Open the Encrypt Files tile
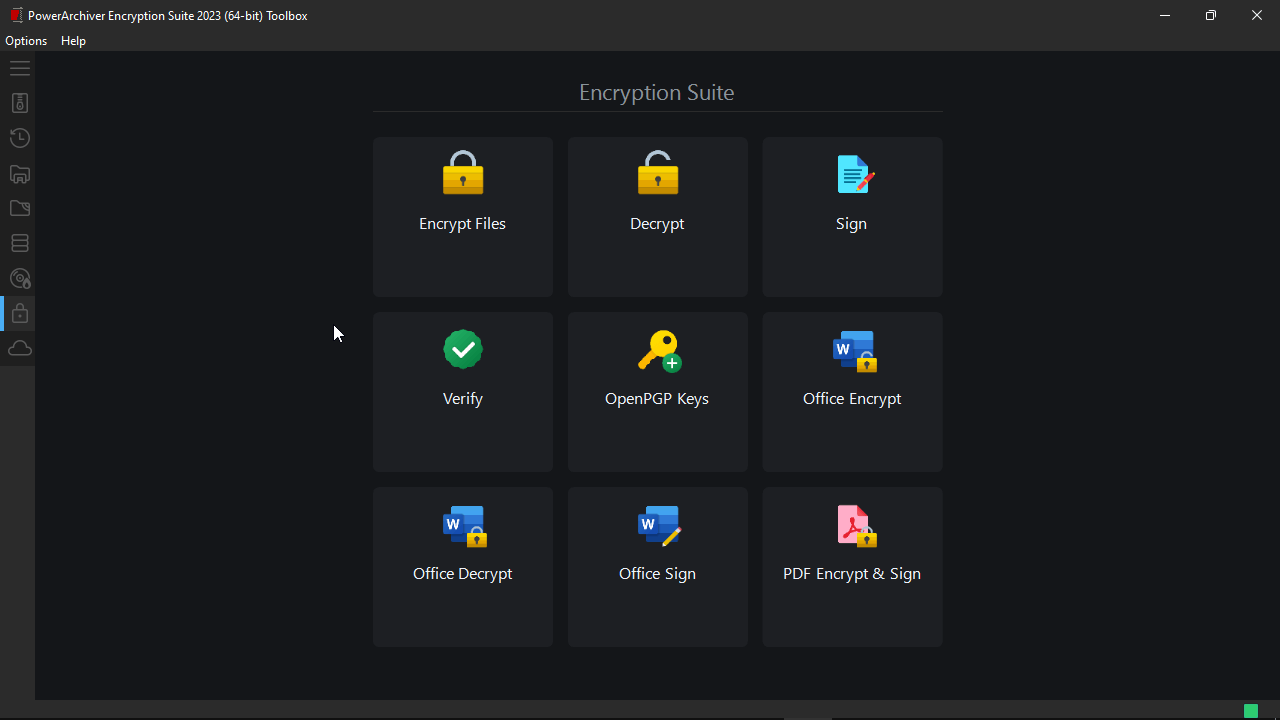1280x720 pixels. (x=462, y=216)
